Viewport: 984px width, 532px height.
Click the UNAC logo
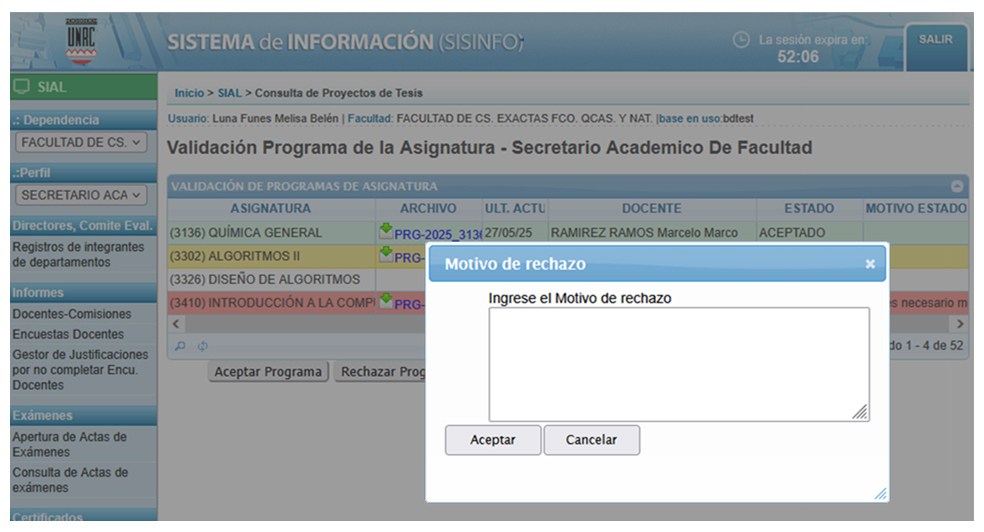click(x=82, y=41)
